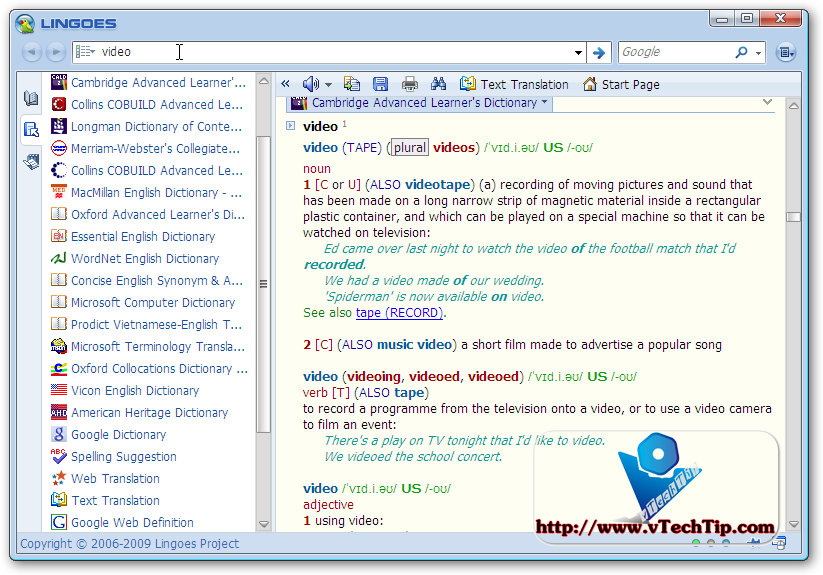This screenshot has width=823, height=575.
Task: Open the speaker voice options arrow
Action: point(329,84)
